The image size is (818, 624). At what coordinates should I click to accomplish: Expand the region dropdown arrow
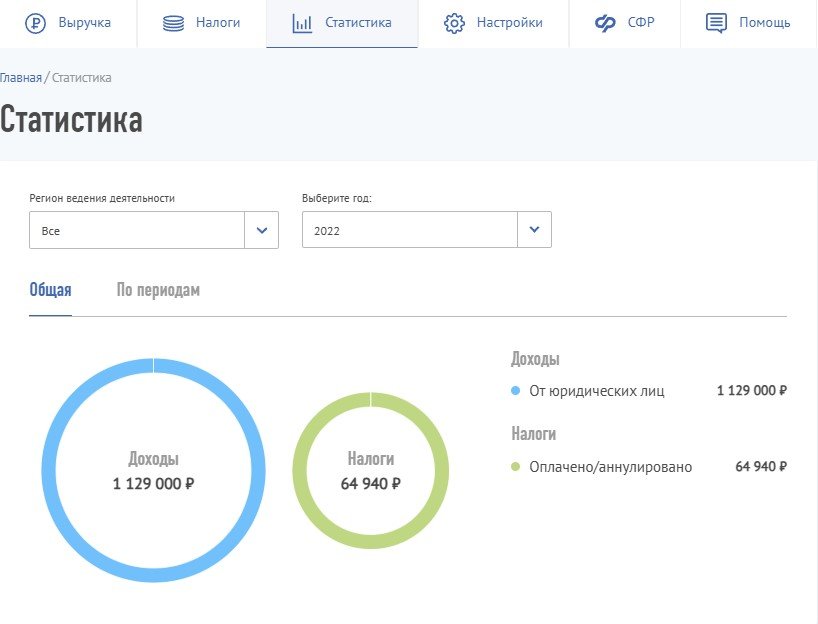coord(262,230)
